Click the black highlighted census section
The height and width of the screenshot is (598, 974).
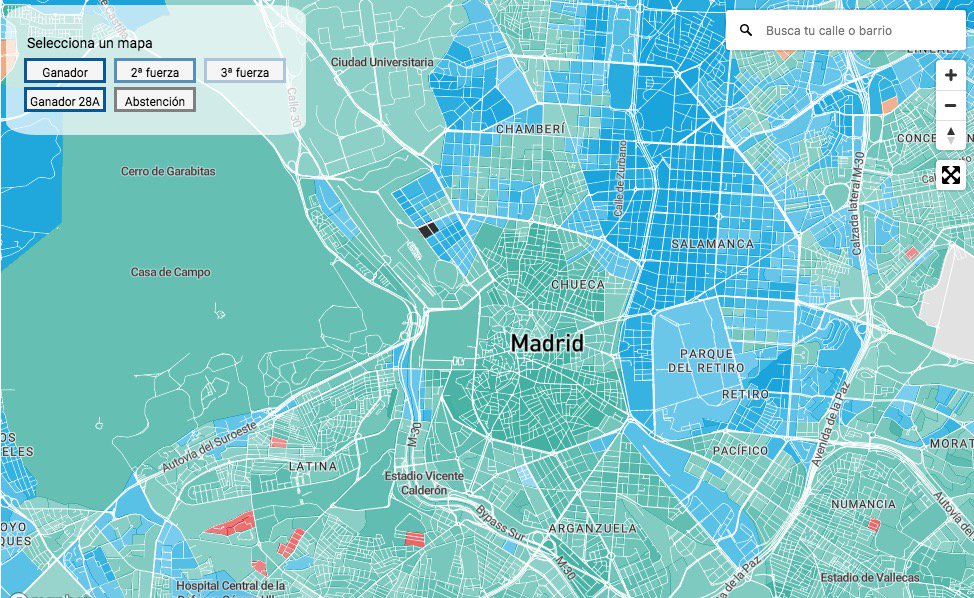[x=429, y=230]
